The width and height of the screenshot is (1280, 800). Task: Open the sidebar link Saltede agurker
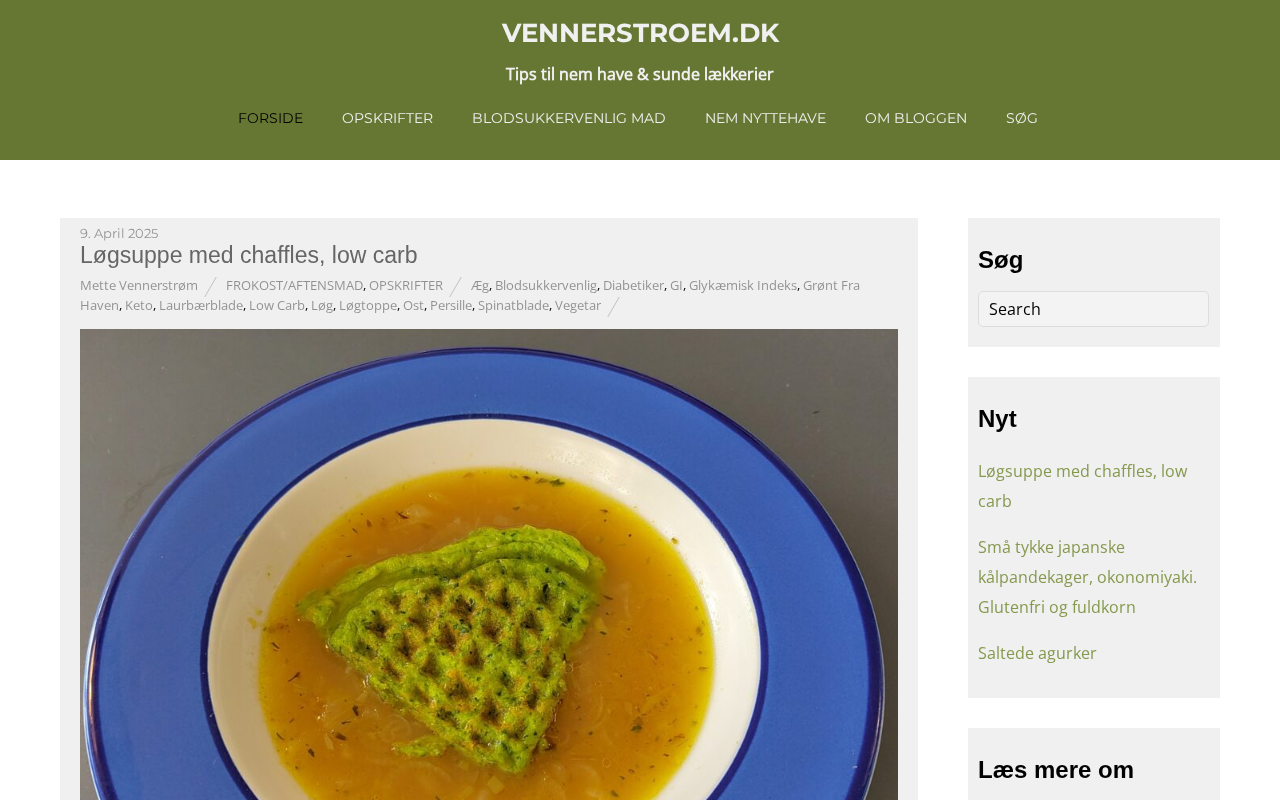pyautogui.click(x=1037, y=653)
